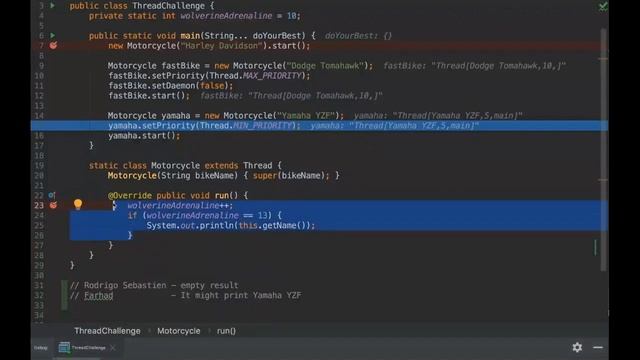Click run() in the breadcrumb bar

(226, 331)
